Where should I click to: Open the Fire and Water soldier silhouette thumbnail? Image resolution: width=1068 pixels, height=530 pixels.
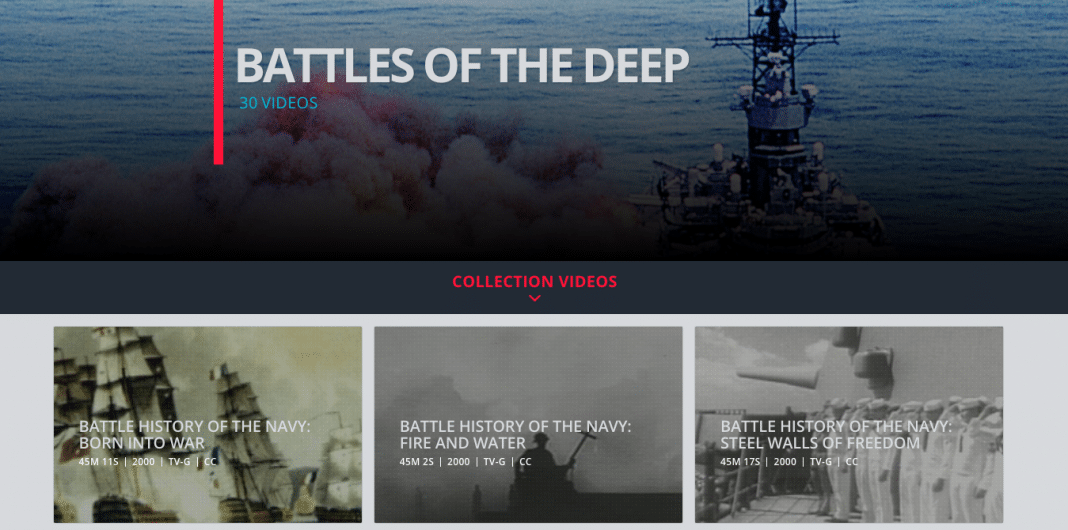click(x=528, y=424)
